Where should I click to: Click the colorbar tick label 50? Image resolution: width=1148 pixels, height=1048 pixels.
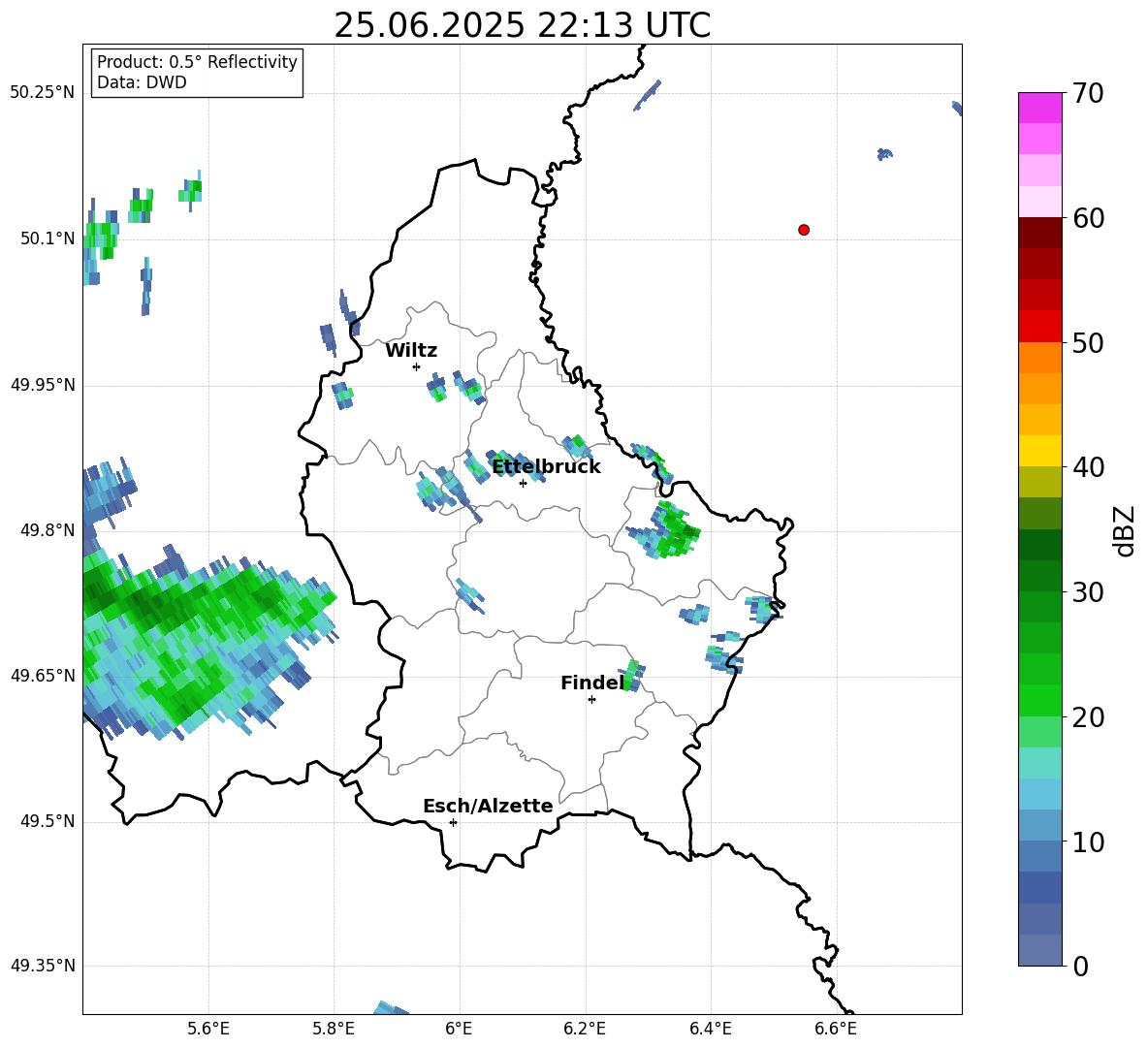pos(1088,343)
